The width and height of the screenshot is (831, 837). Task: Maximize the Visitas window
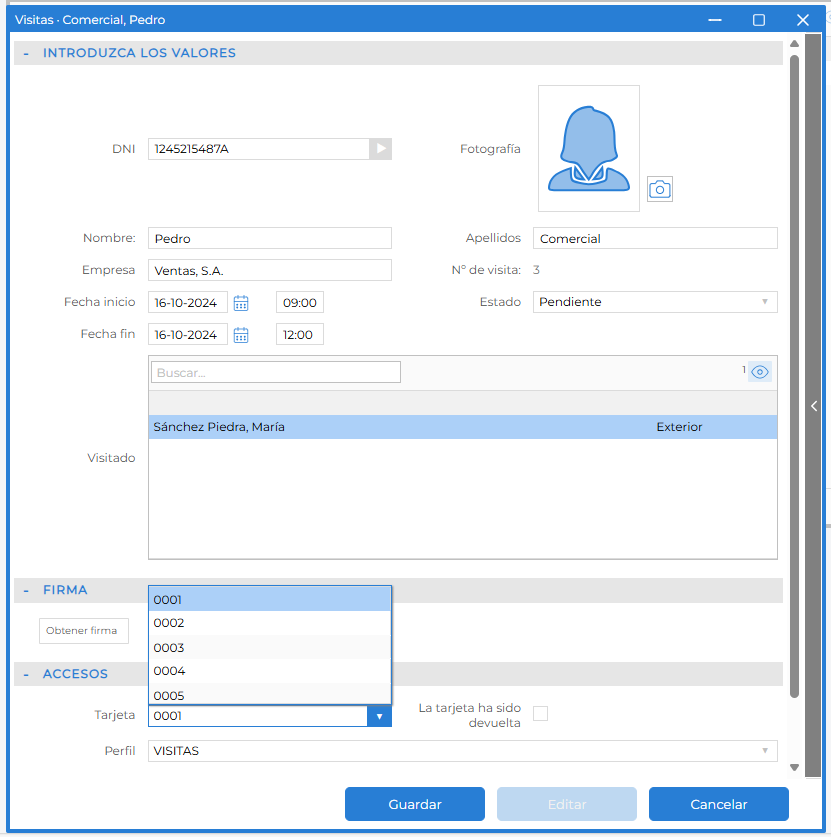coord(759,20)
